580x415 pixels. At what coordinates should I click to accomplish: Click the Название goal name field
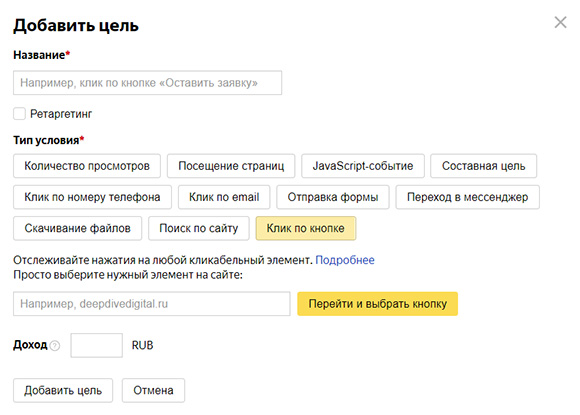147,82
